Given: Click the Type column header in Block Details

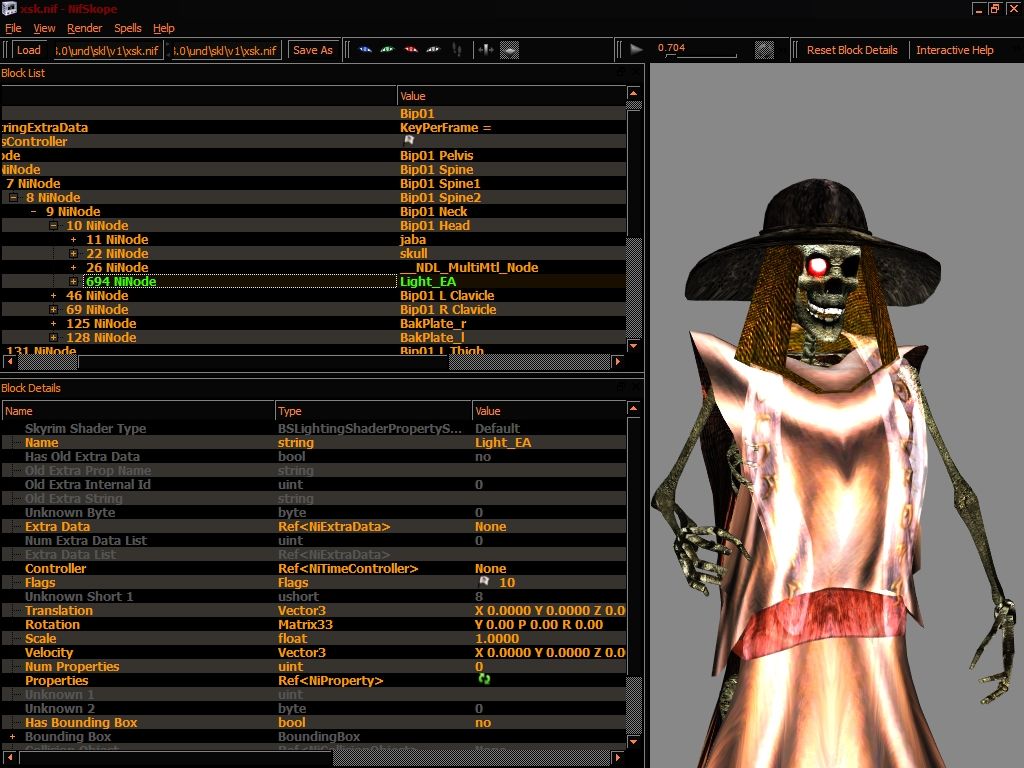Looking at the screenshot, I should (x=374, y=411).
